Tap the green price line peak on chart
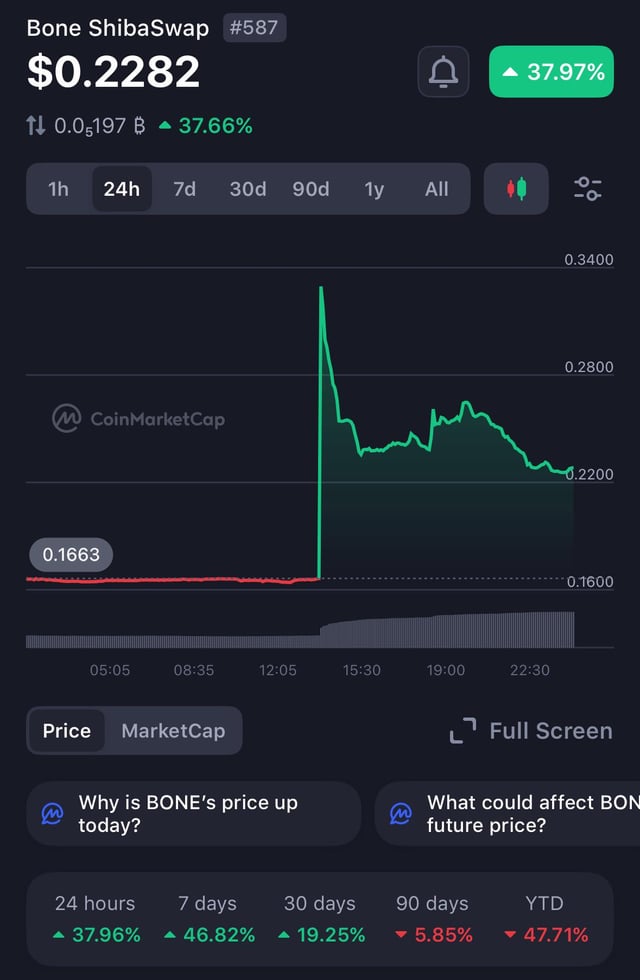 pyautogui.click(x=321, y=289)
